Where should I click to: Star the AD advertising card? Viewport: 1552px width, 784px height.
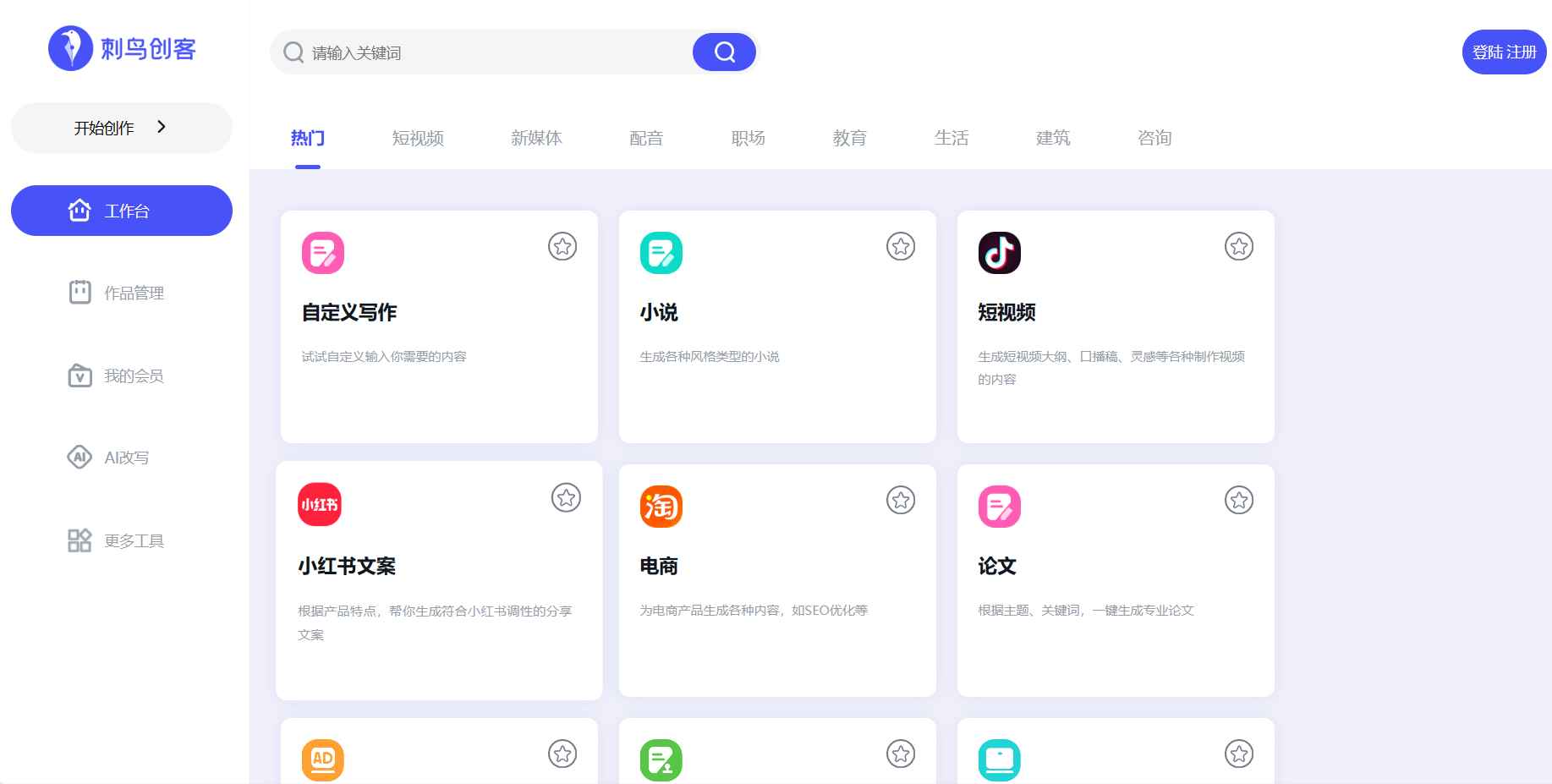pyautogui.click(x=562, y=754)
